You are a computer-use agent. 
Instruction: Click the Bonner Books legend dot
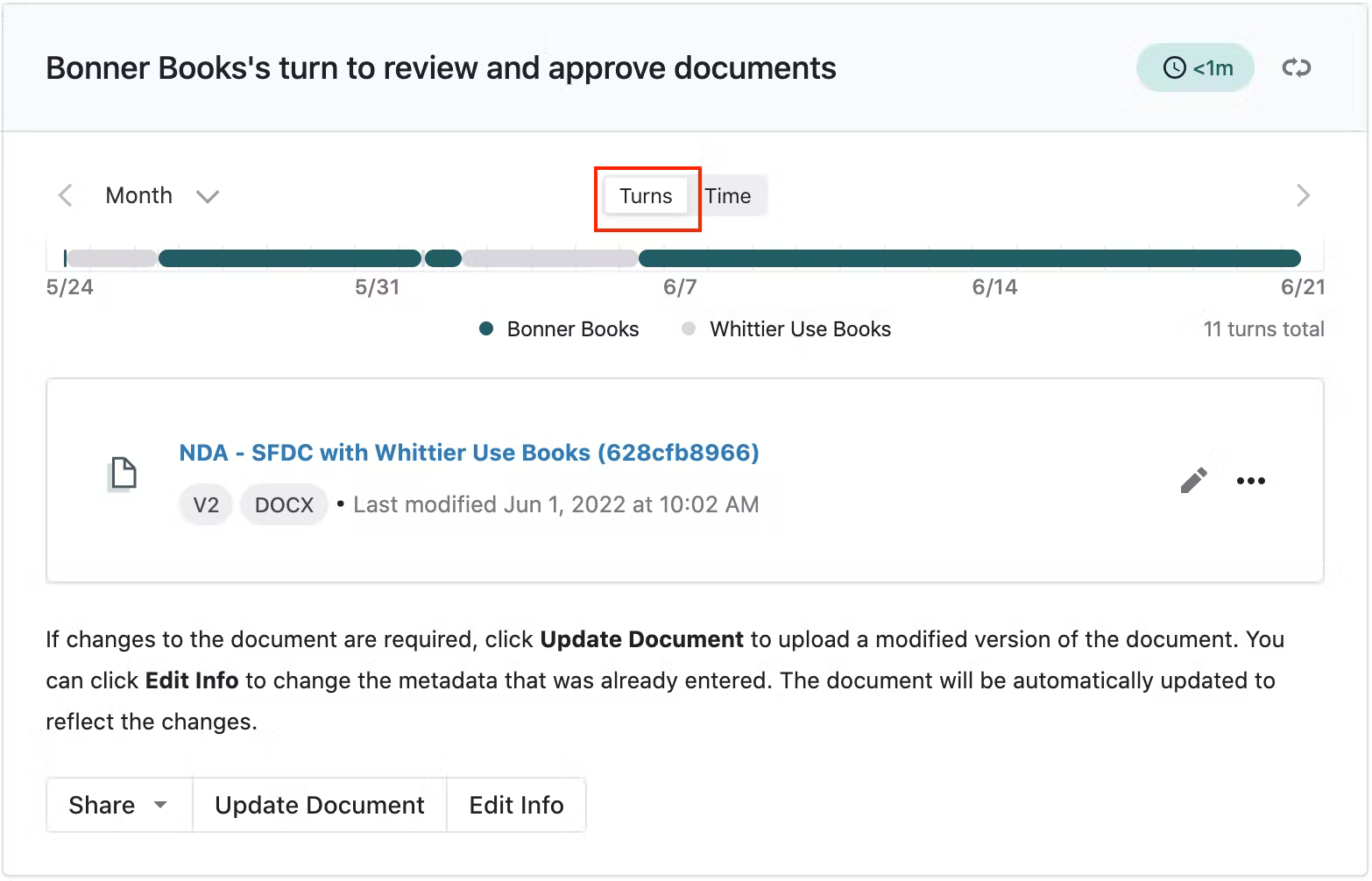click(487, 329)
